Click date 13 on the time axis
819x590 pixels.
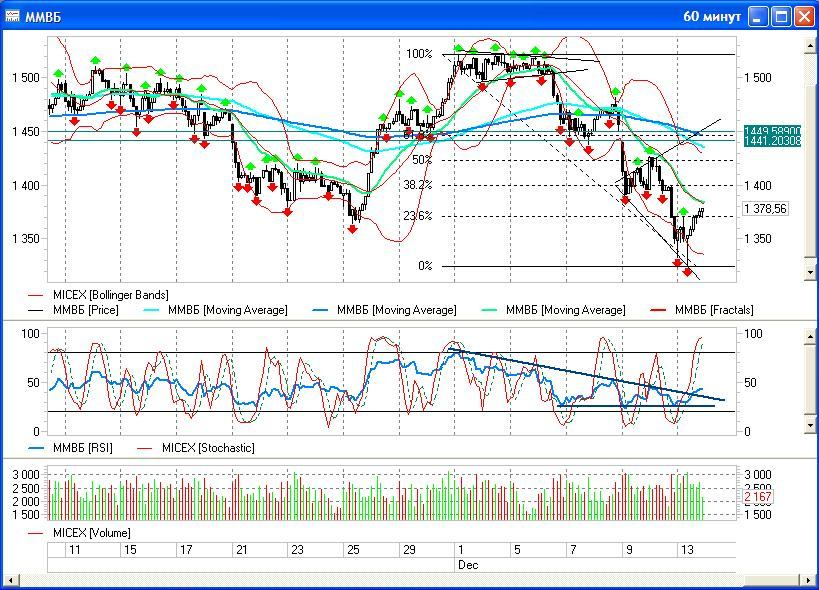click(687, 550)
